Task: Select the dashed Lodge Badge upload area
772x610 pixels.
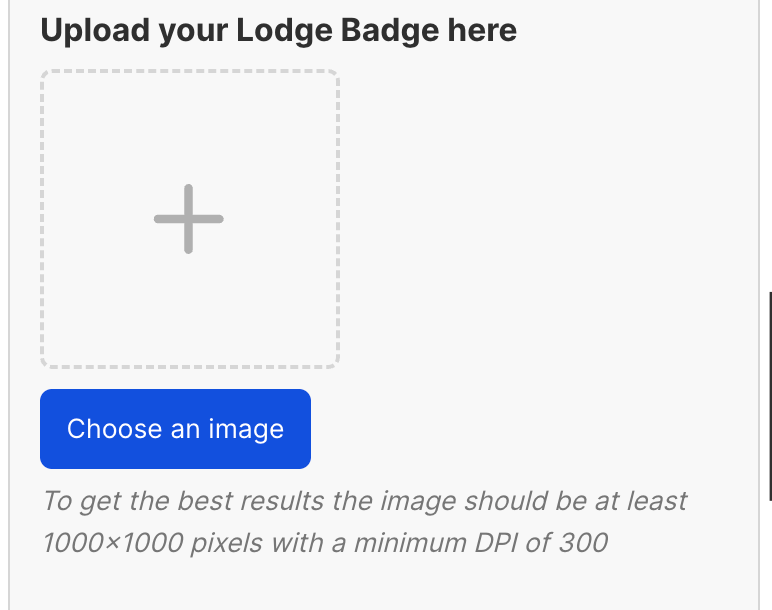Action: [190, 219]
